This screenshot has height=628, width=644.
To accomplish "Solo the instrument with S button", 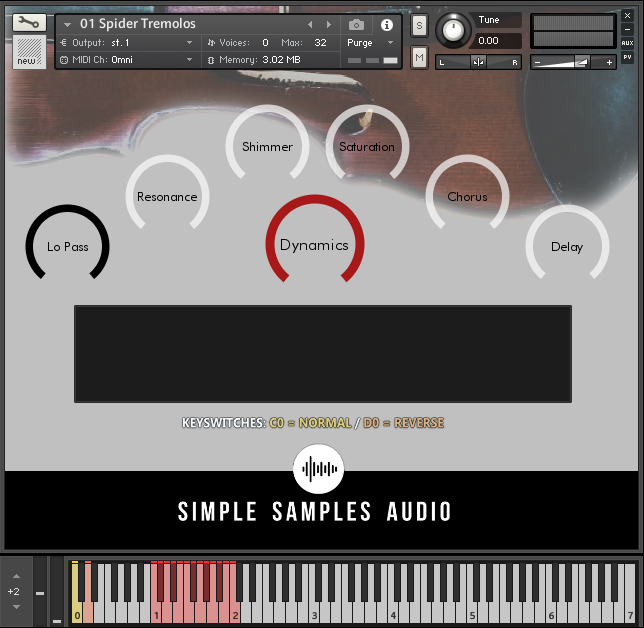I will [x=419, y=24].
